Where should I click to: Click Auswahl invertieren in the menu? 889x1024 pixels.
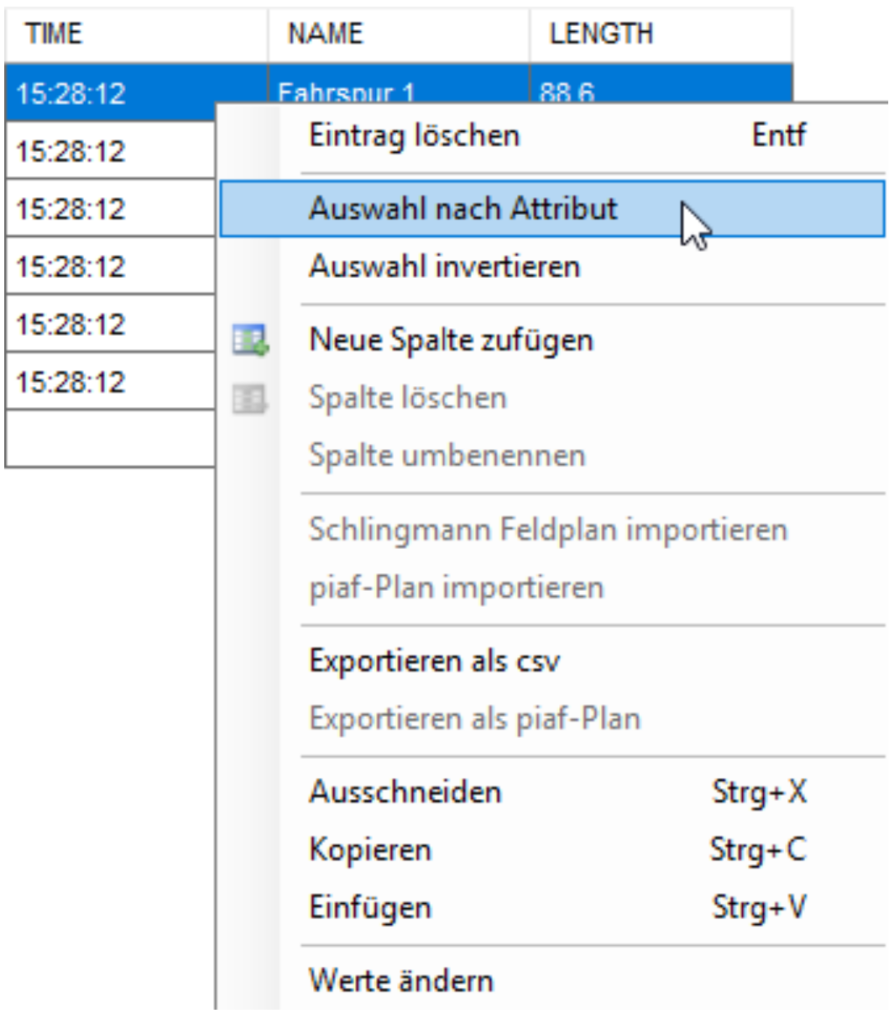click(x=444, y=267)
